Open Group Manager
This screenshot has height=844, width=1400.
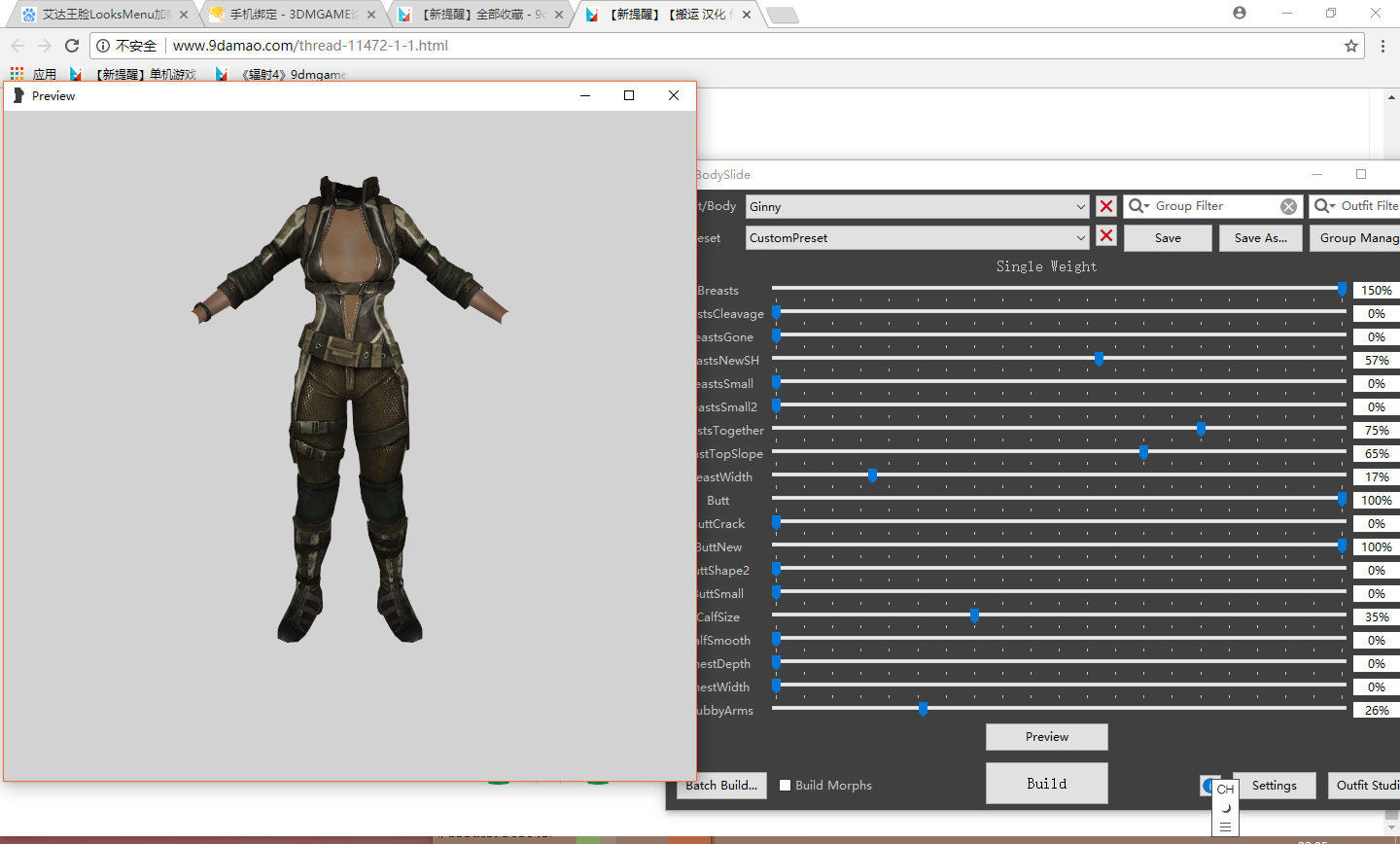[x=1354, y=238]
